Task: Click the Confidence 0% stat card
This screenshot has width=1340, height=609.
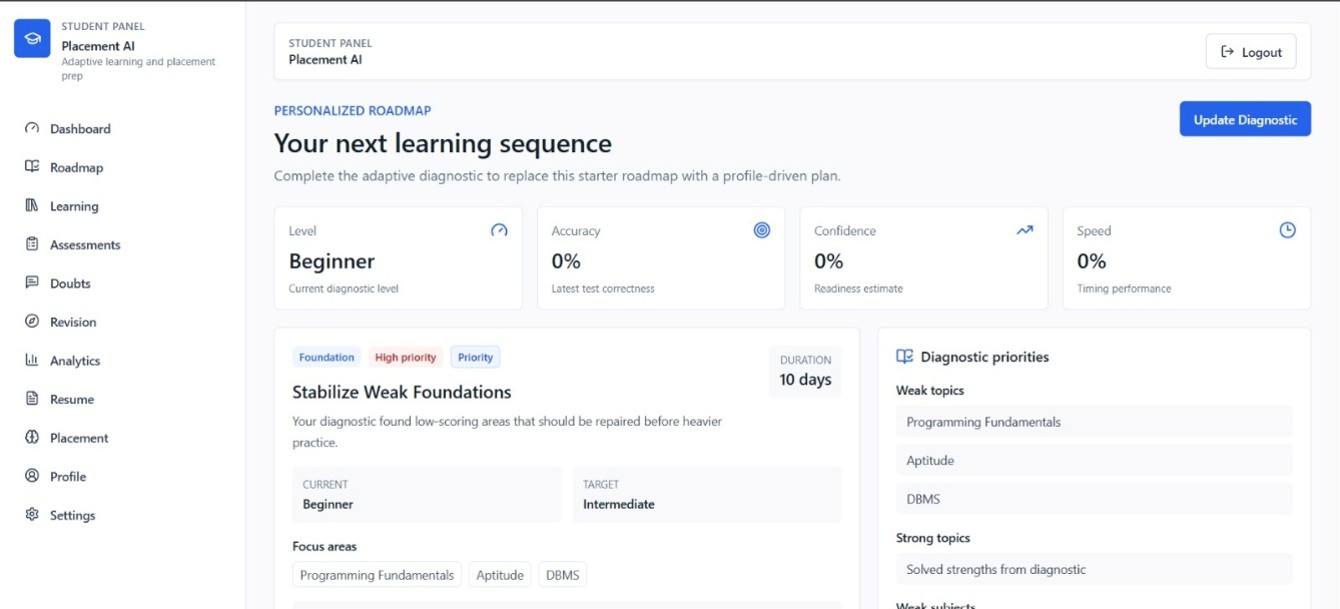Action: tap(924, 258)
